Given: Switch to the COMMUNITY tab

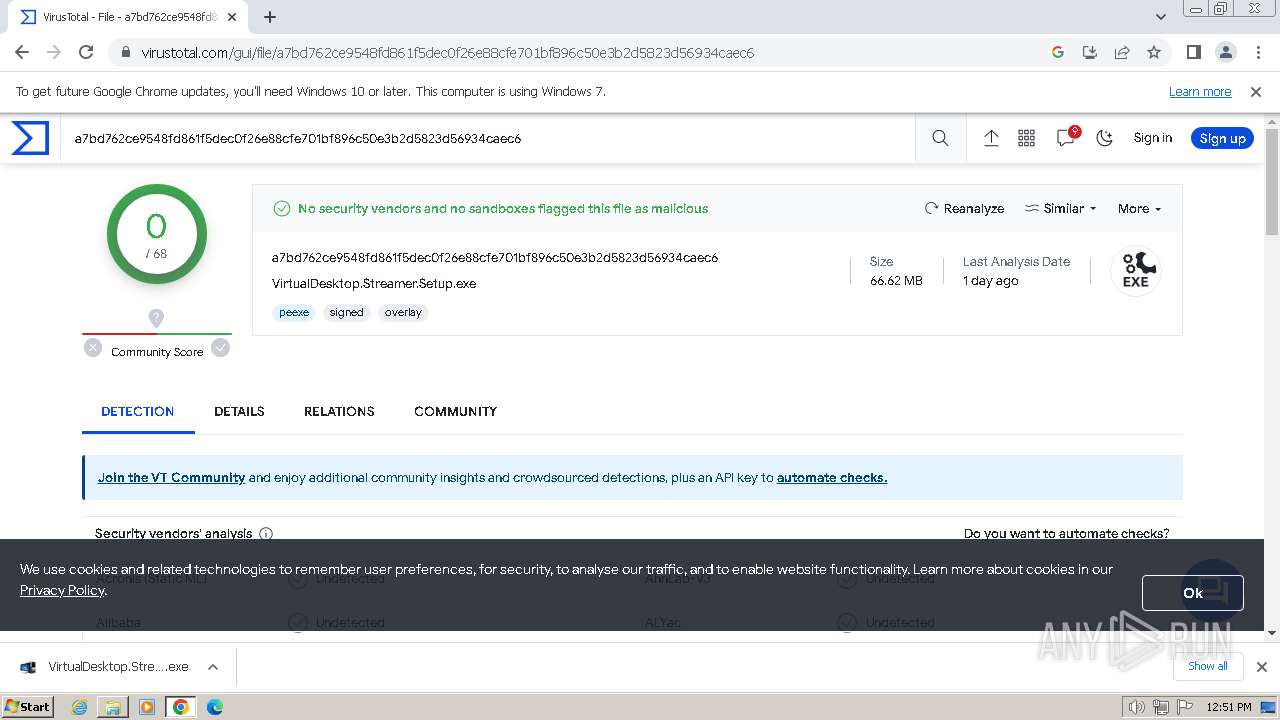Looking at the screenshot, I should pos(455,411).
